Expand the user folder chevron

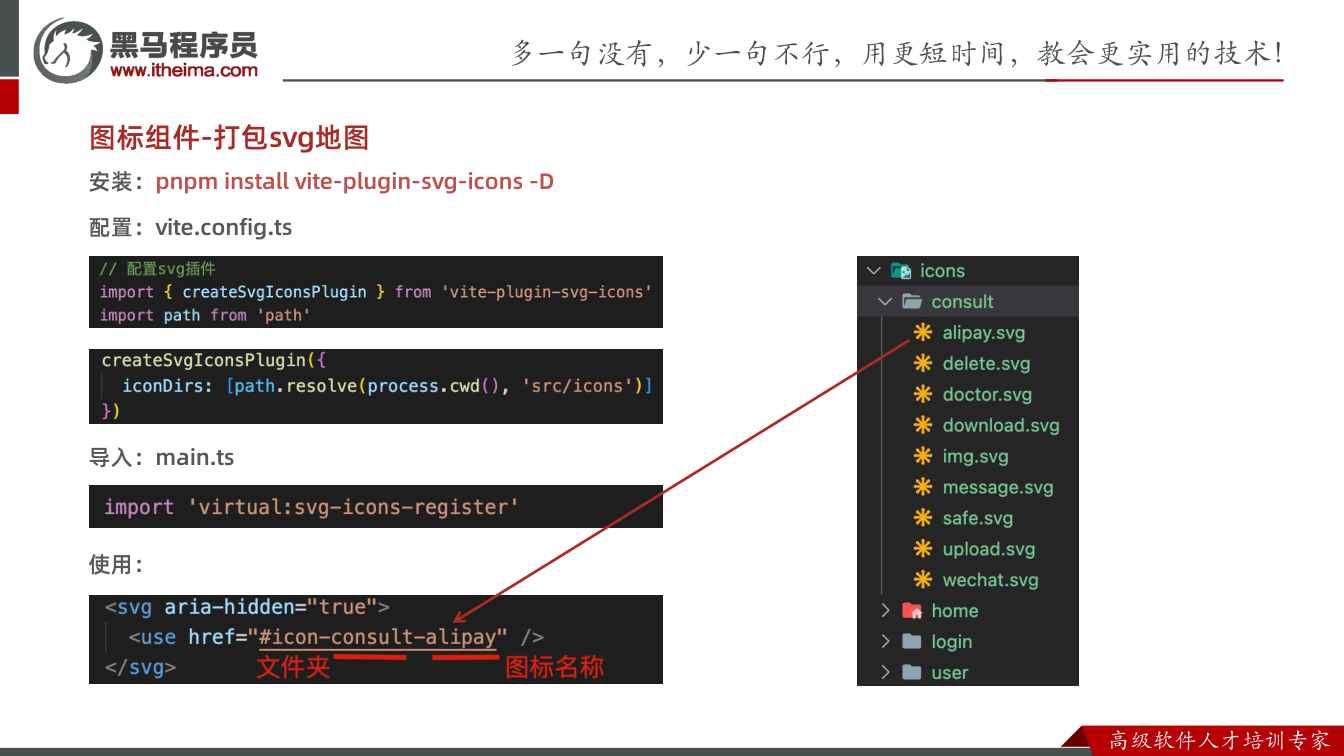pos(885,673)
